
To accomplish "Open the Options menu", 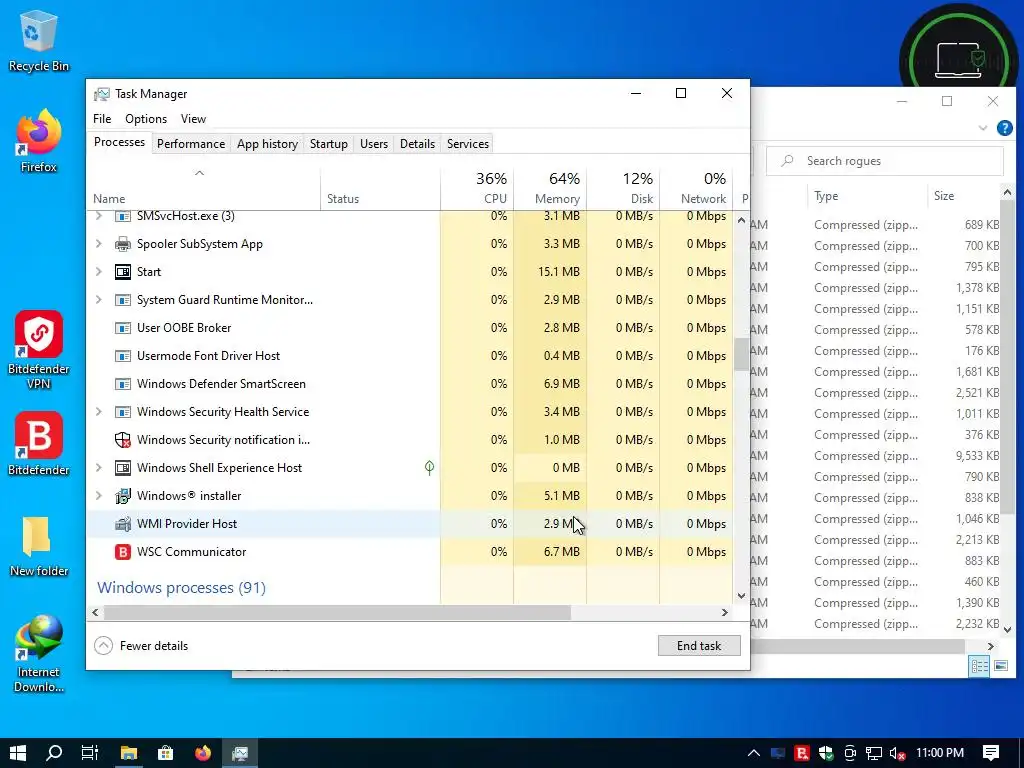I will [146, 119].
